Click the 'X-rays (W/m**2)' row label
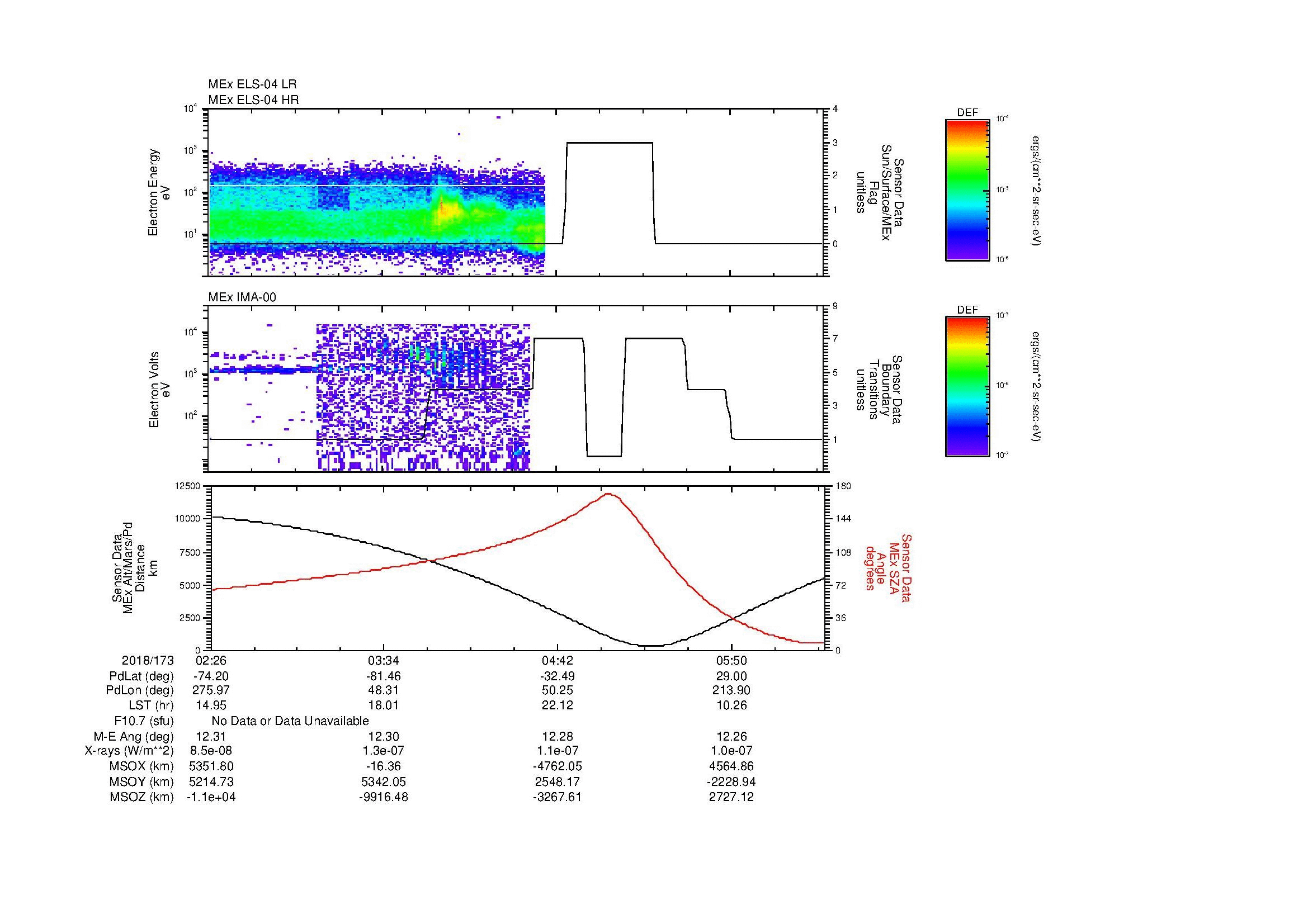Screen dimensions: 1308x924 (129, 751)
